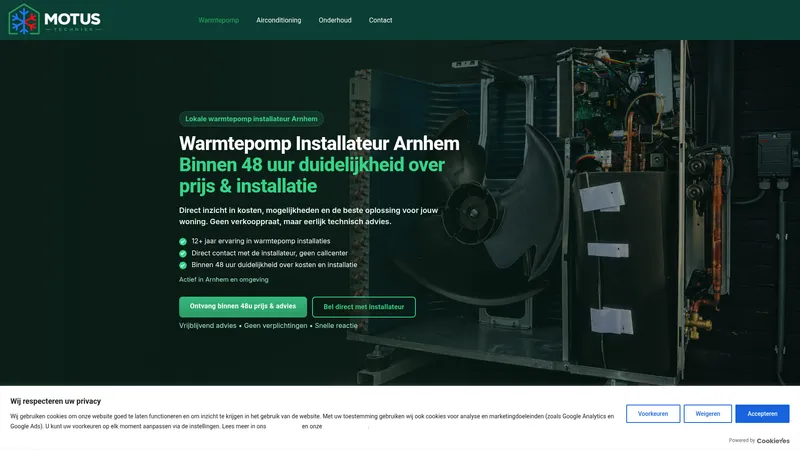Open the Airconditioning menu item
800x450 pixels.
click(279, 20)
